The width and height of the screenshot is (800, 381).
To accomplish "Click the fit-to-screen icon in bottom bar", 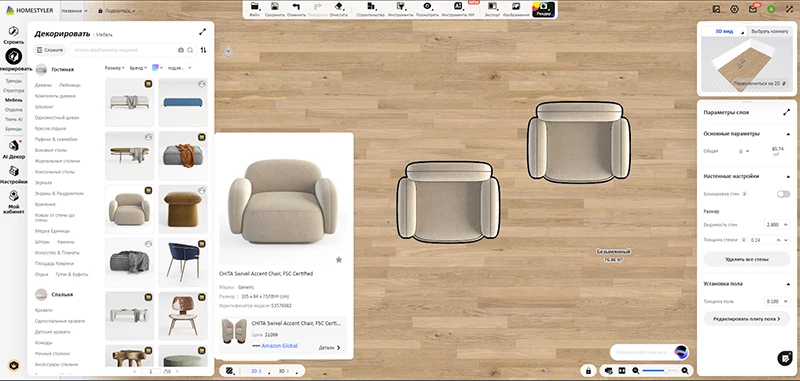I will pyautogui.click(x=622, y=370).
